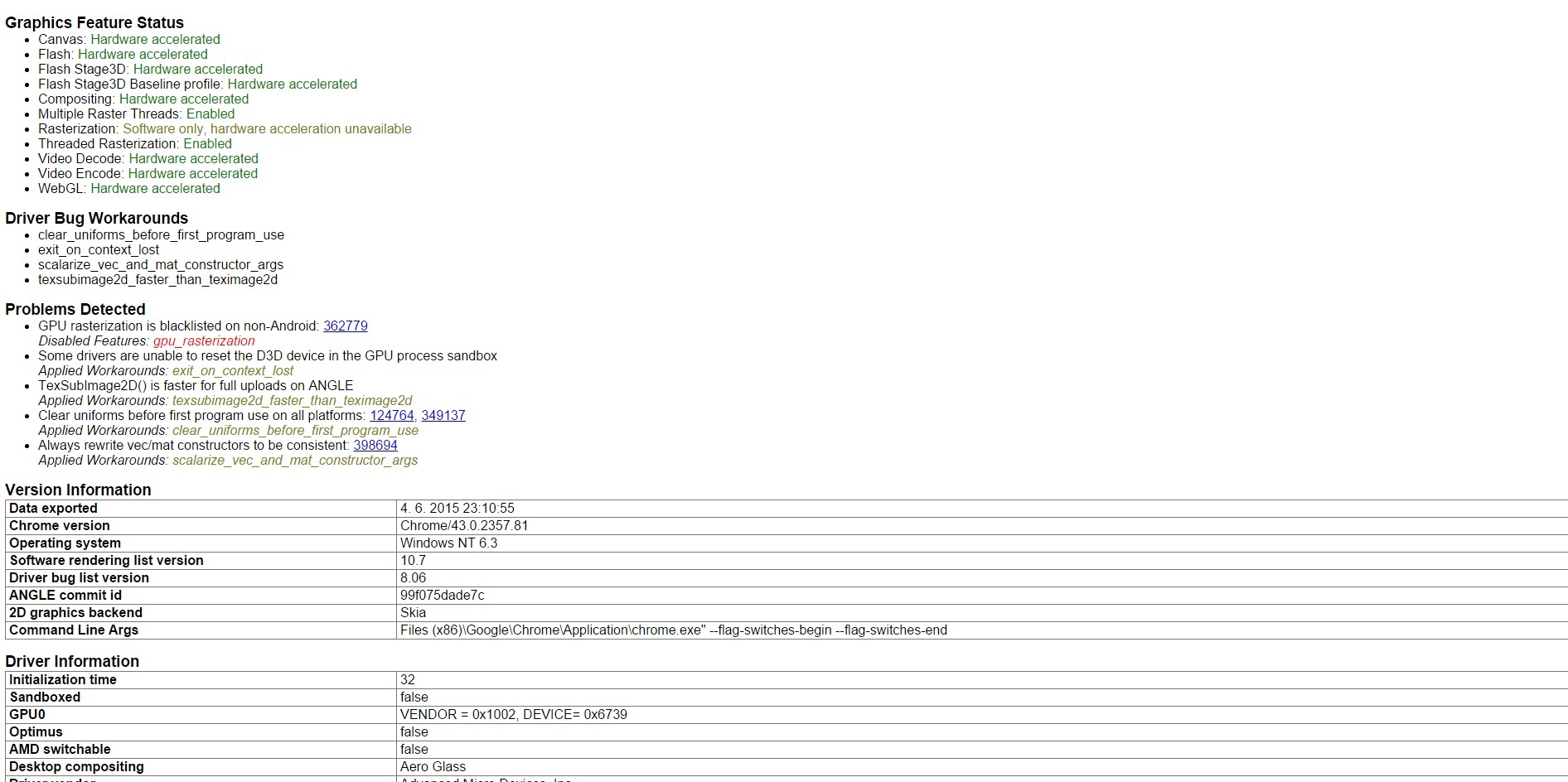Click the 'Version Information' heading
Screen dimensions: 1568x782
coord(78,490)
